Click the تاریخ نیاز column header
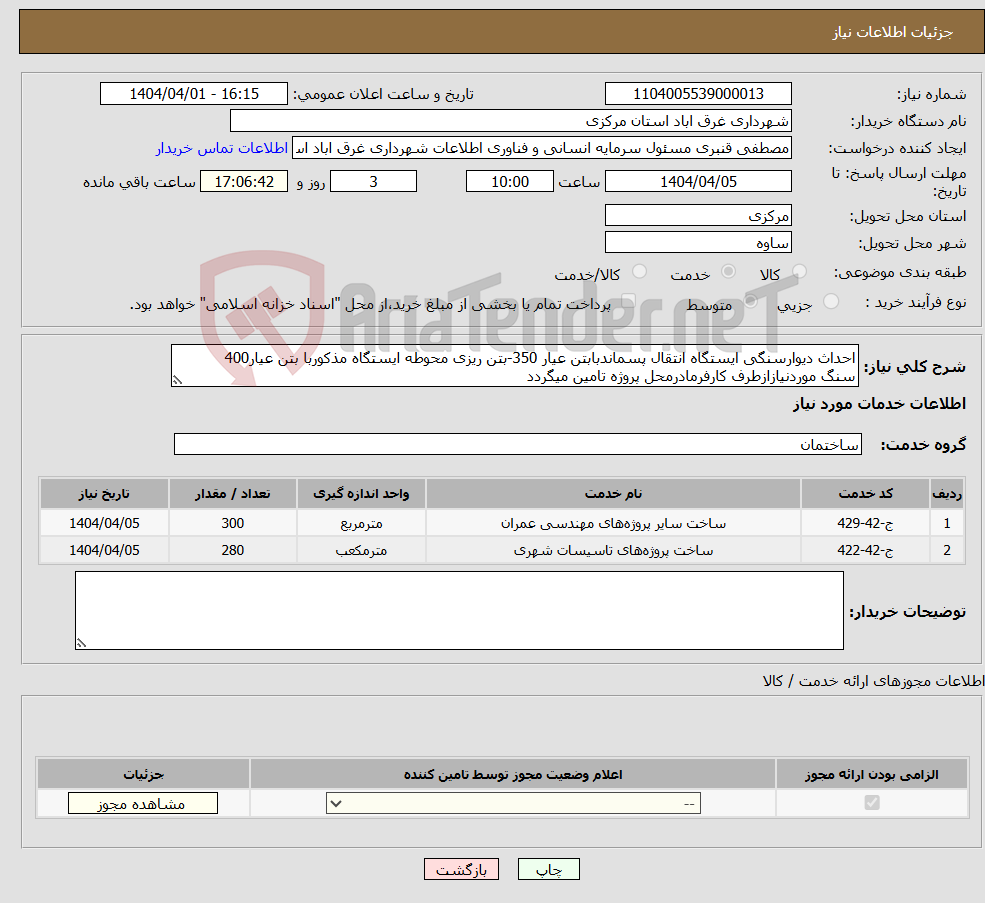 click(104, 494)
